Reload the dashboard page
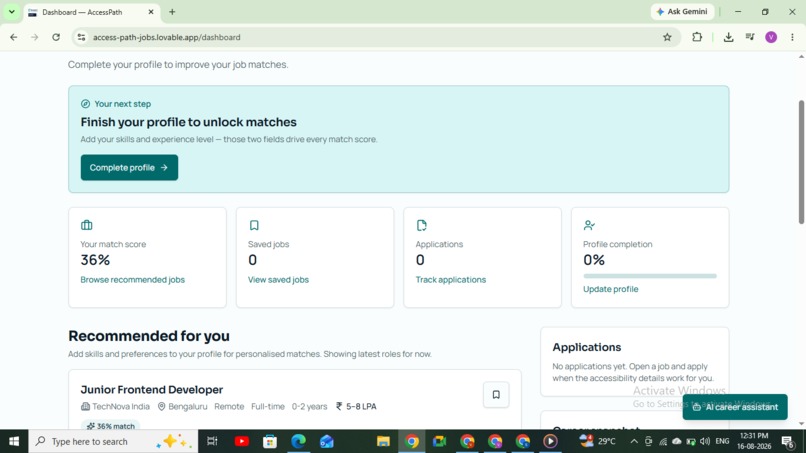The width and height of the screenshot is (806, 453). (x=56, y=37)
